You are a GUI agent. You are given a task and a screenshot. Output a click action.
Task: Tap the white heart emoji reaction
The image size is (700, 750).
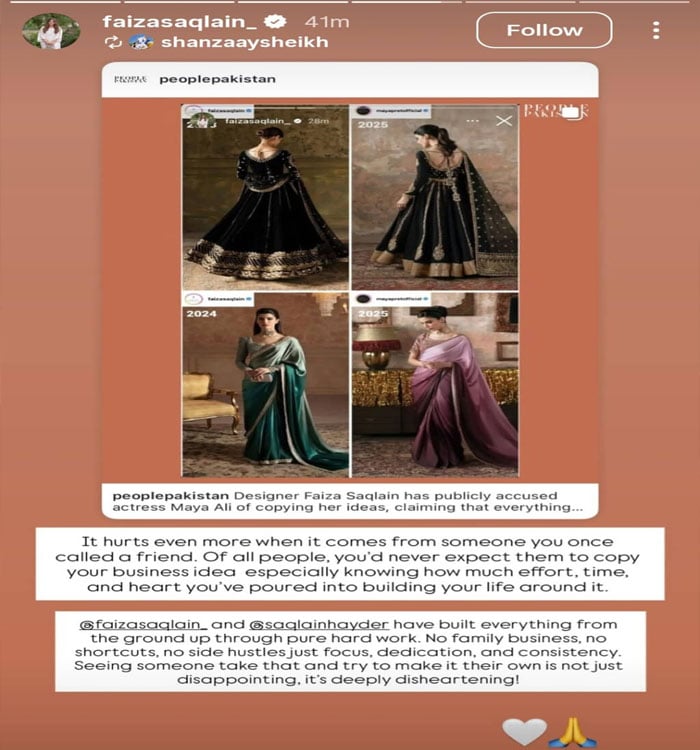tap(524, 731)
